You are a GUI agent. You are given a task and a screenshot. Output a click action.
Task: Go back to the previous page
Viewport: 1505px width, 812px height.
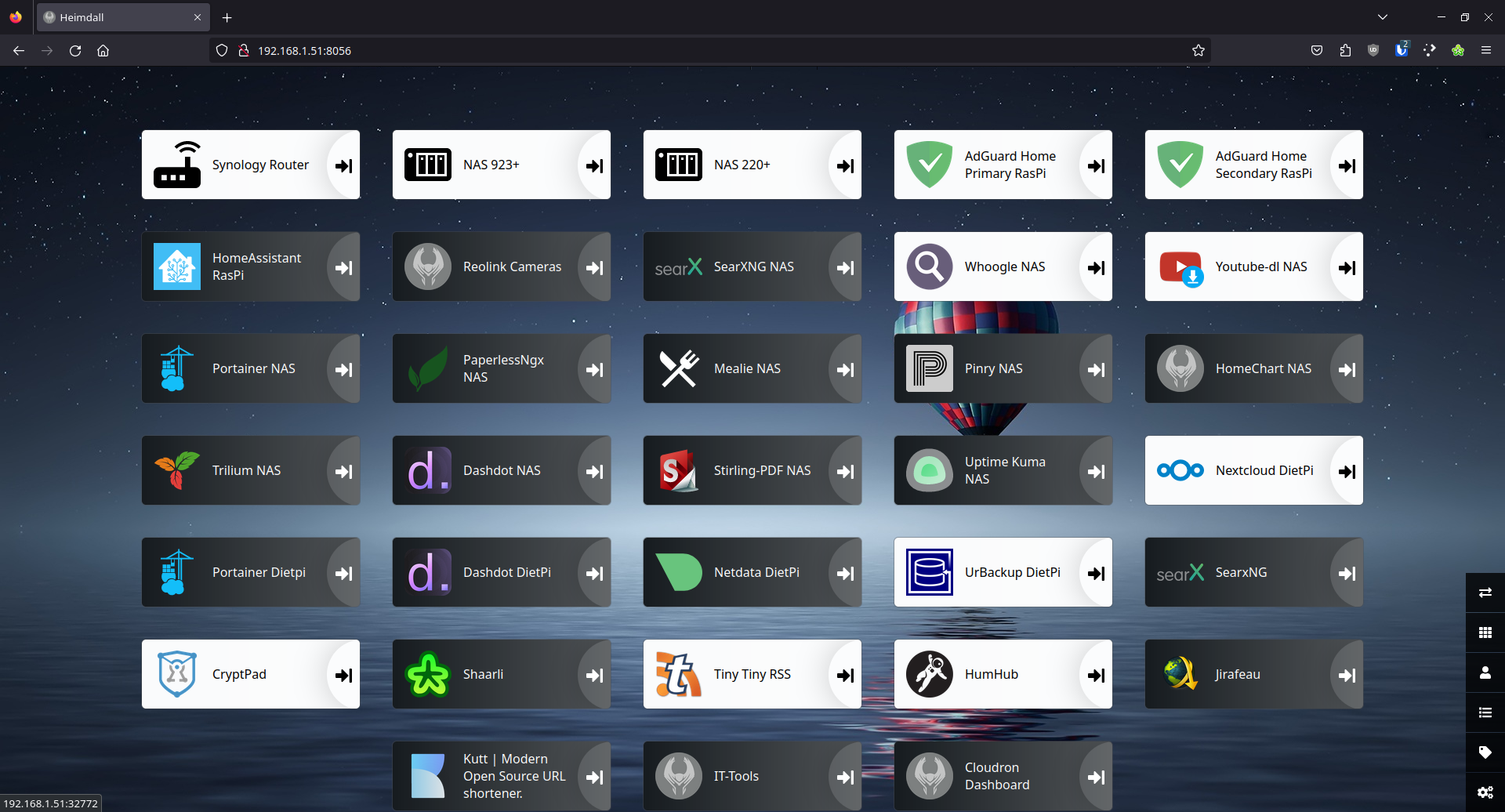click(x=19, y=50)
